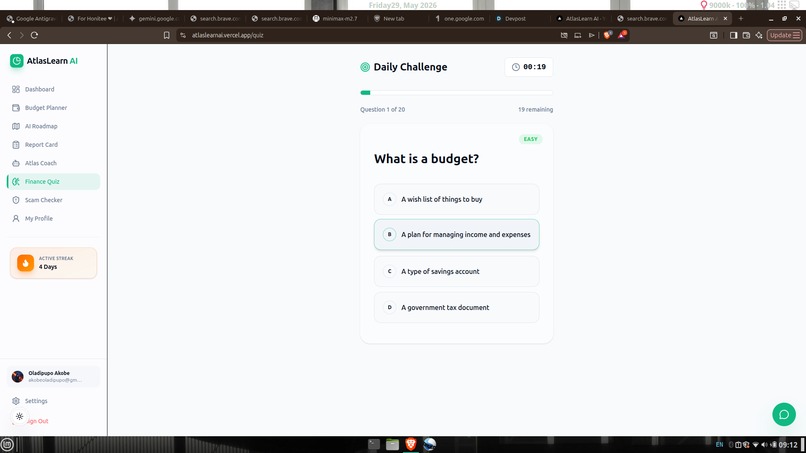Select Finance Quiz sidebar entry
806x453 pixels.
pos(53,182)
